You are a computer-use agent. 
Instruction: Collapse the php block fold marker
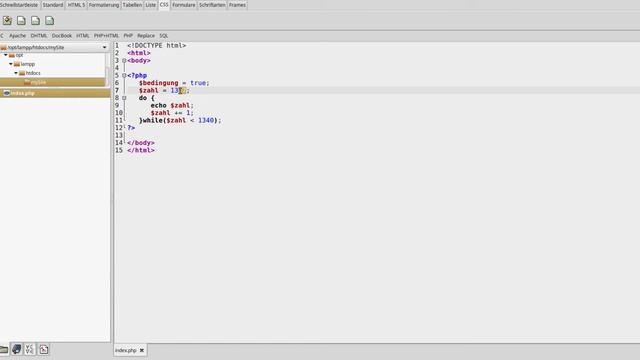(124, 76)
